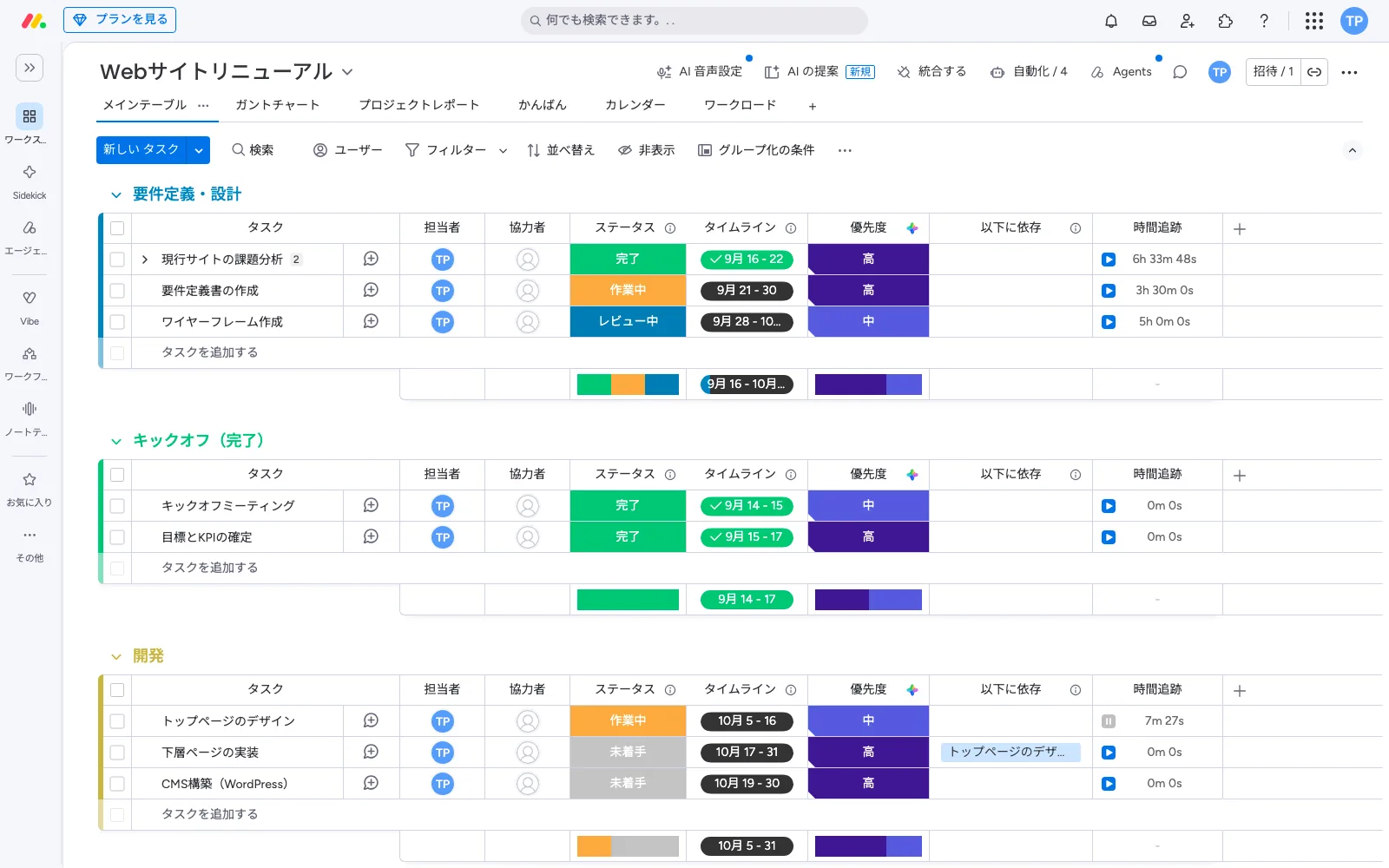Open the board discussion chat bubble icon
Viewport: 1389px width, 868px height.
[x=1180, y=72]
